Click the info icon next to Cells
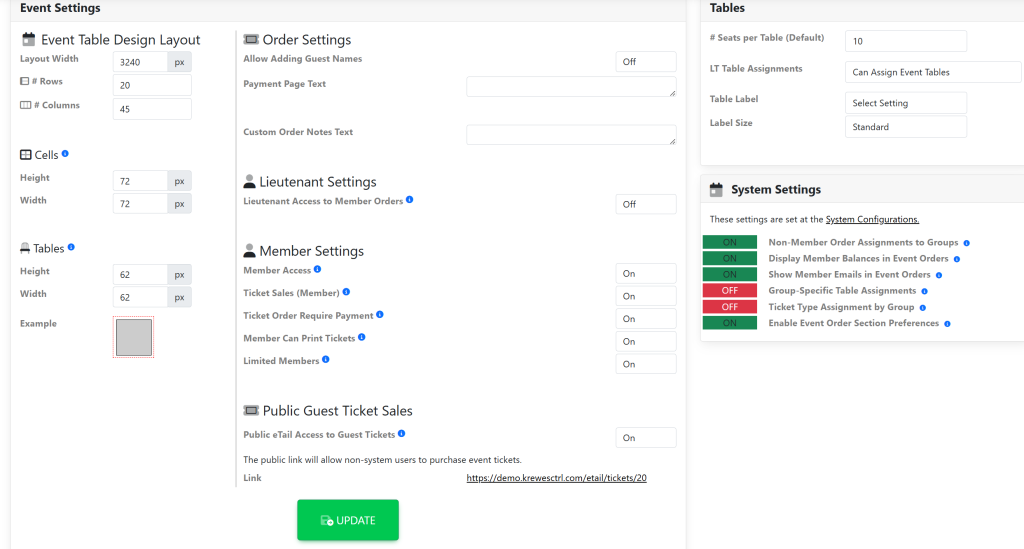 (65, 154)
